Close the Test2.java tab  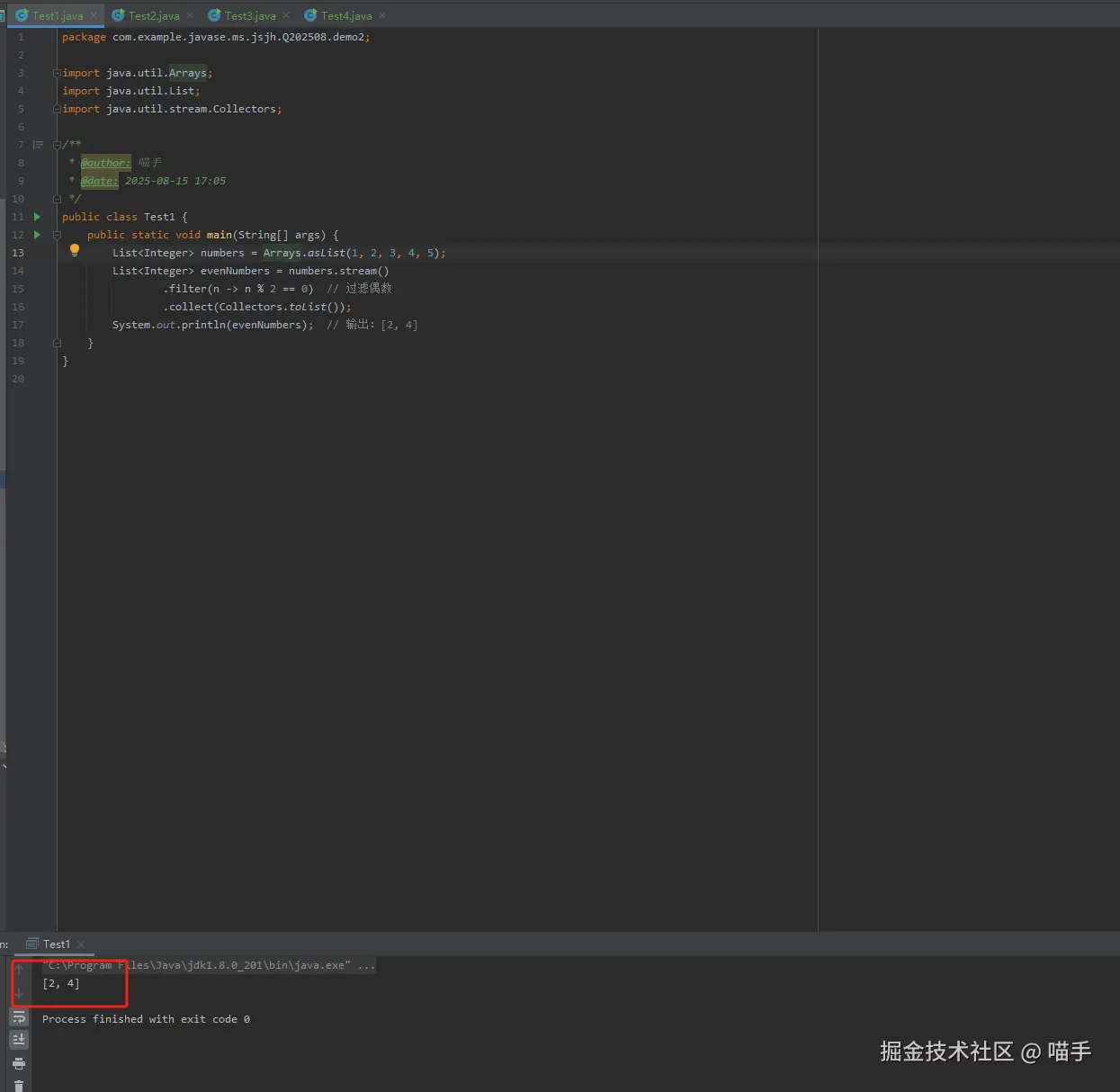tap(190, 15)
